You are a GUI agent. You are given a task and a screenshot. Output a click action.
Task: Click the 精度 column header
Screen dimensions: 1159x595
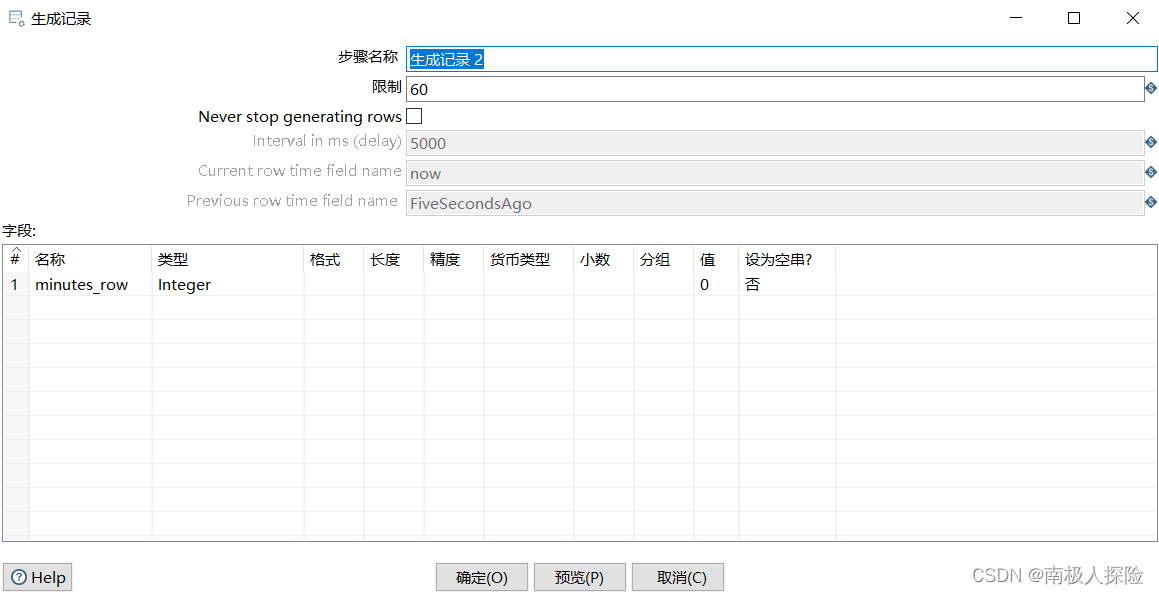click(x=454, y=259)
